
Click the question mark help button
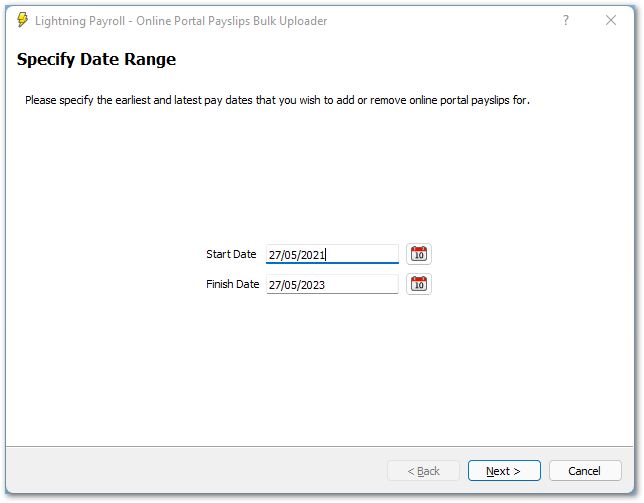point(566,20)
